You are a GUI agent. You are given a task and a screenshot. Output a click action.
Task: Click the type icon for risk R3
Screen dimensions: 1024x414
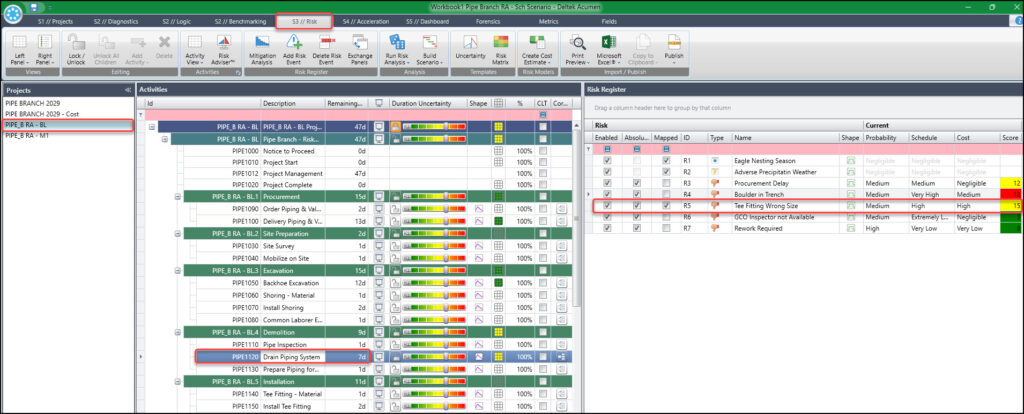716,183
